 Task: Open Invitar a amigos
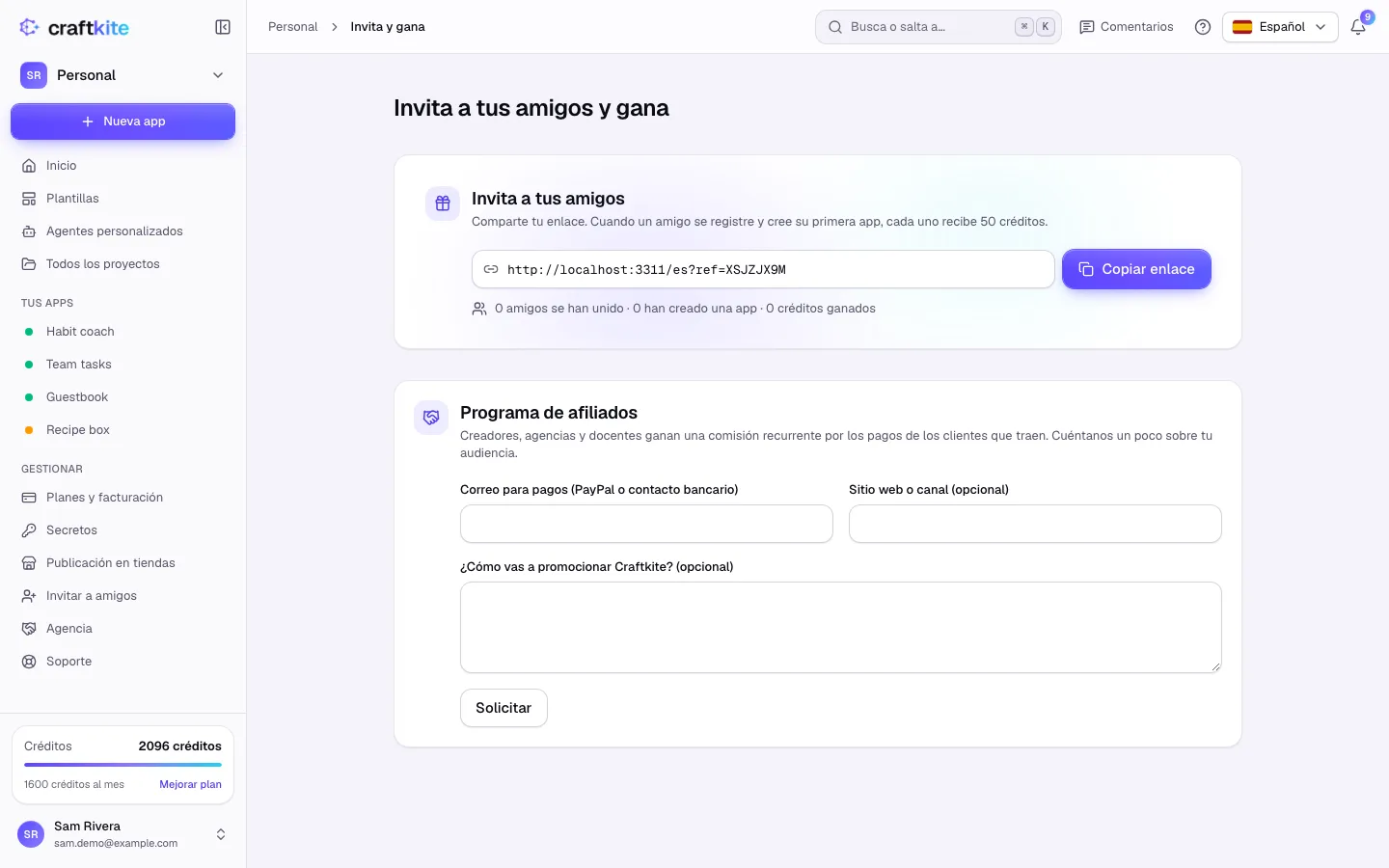123,596
